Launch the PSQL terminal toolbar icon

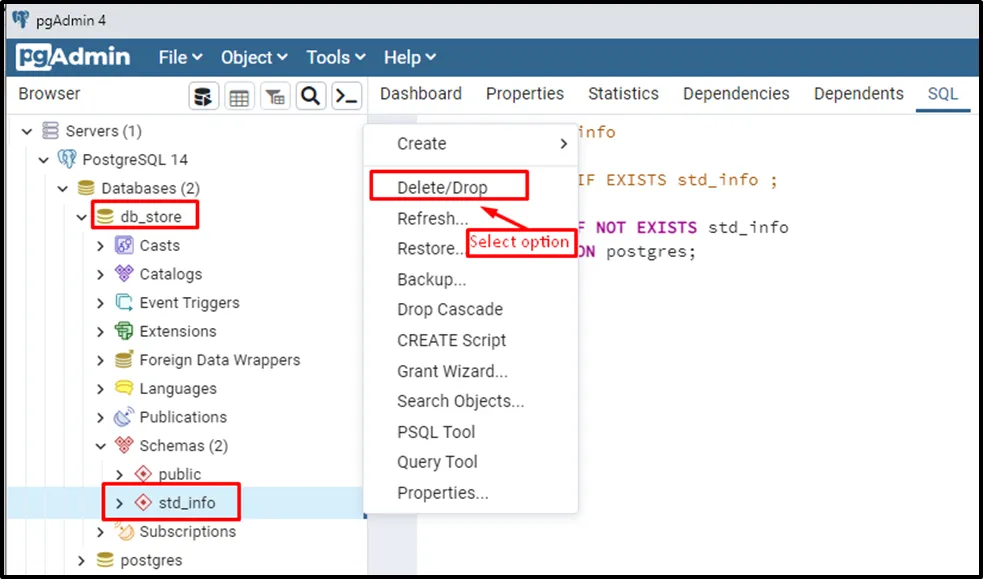(x=346, y=96)
